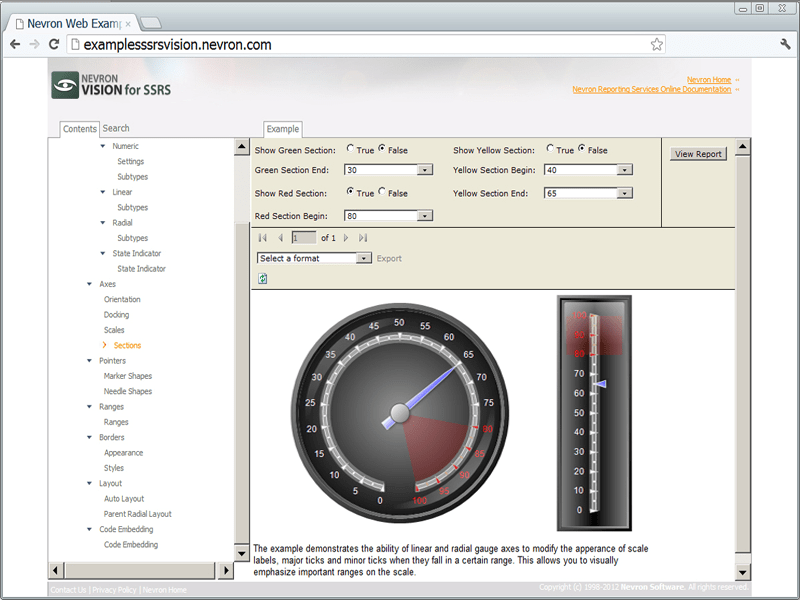Set Show Green Section to False
Image resolution: width=800 pixels, height=600 pixels.
[382, 148]
